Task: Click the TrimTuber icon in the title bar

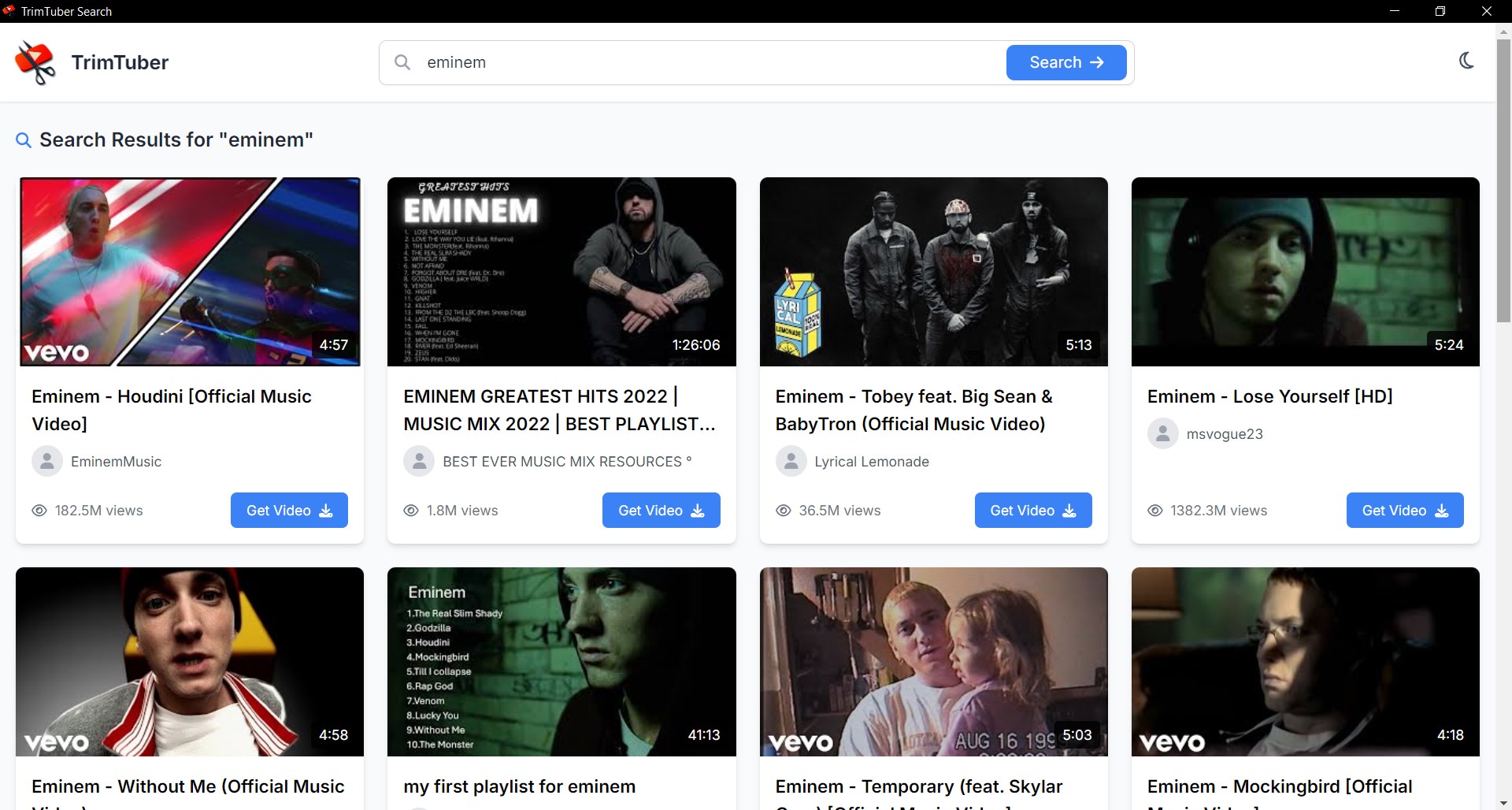Action: click(9, 11)
